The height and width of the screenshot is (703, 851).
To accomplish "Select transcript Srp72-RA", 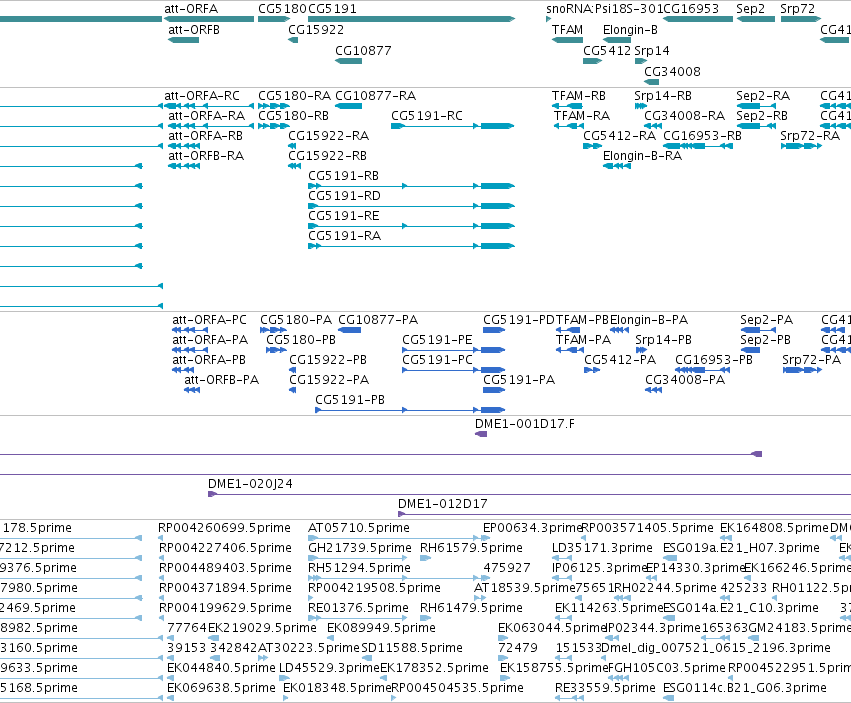I will click(x=810, y=136).
